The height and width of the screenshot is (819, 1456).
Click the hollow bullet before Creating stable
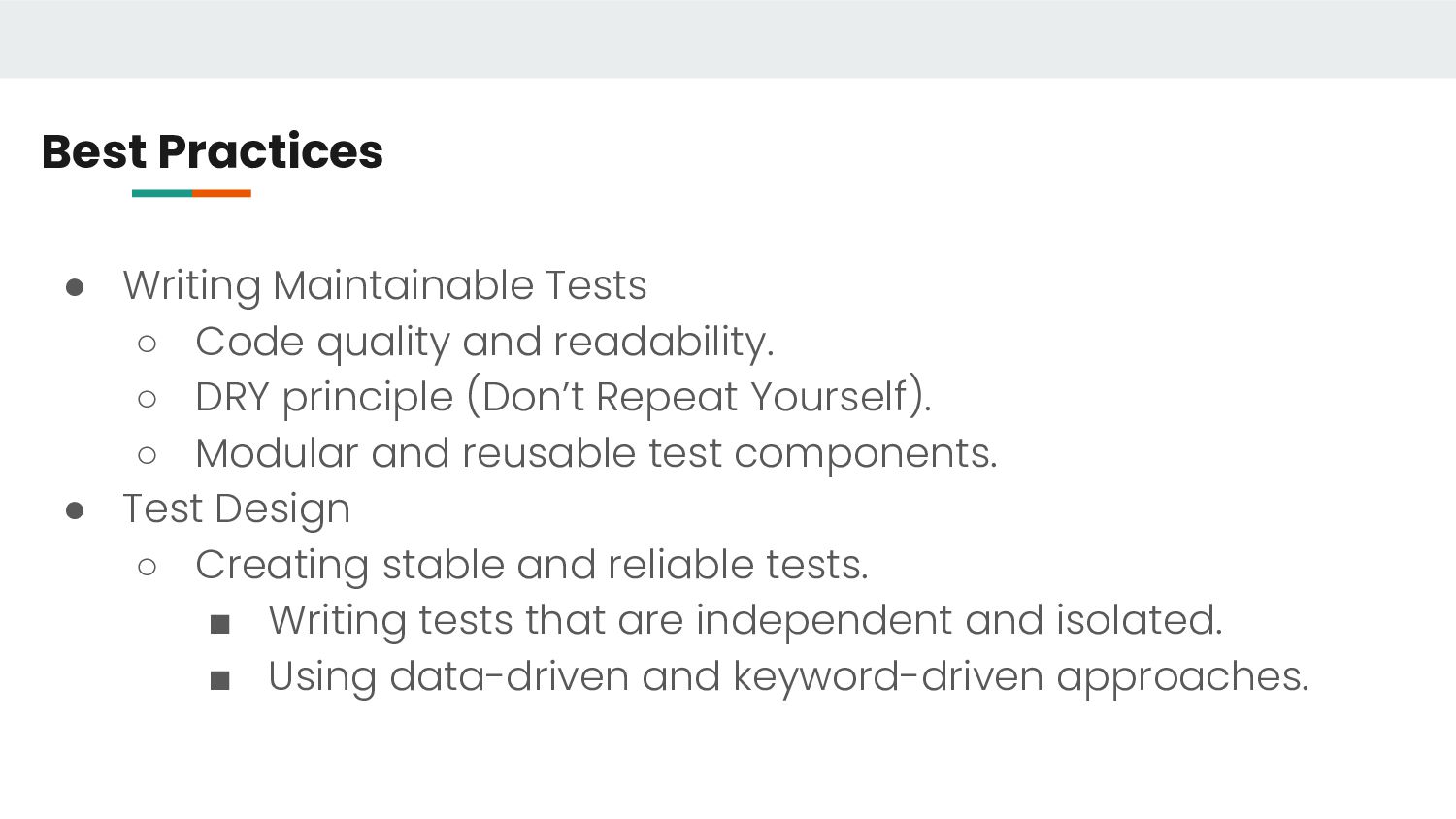(x=148, y=567)
